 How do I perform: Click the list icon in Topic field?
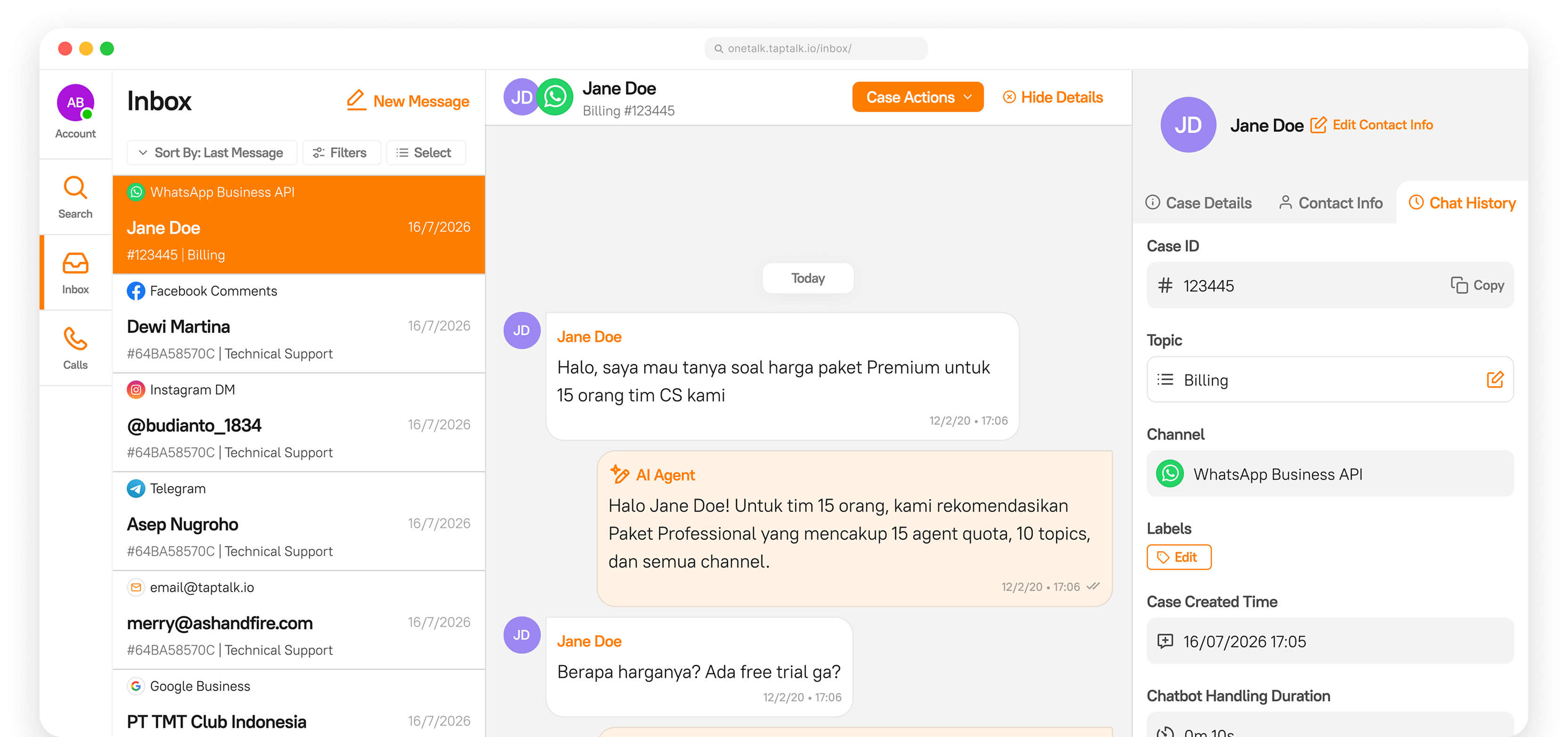1165,380
